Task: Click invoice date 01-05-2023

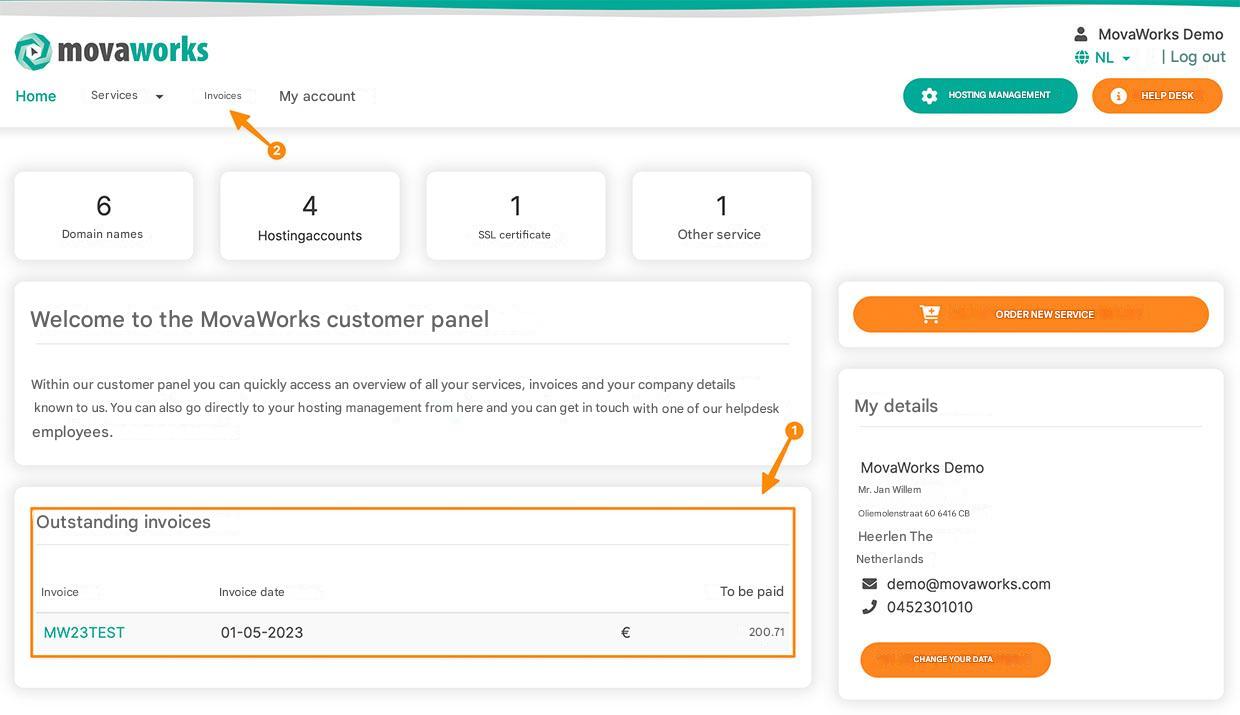Action: [x=262, y=632]
